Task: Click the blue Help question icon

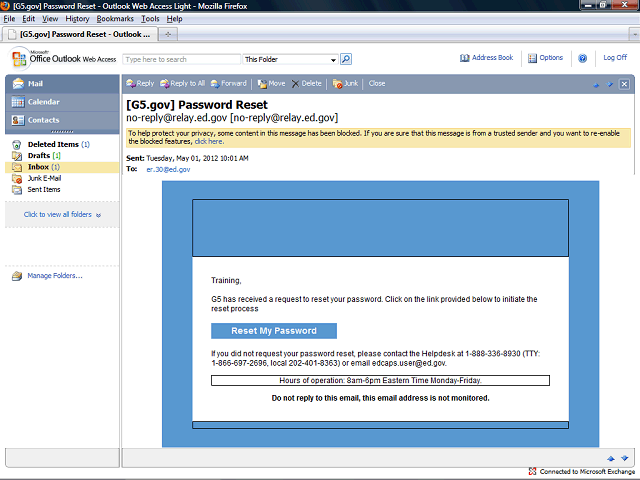Action: coord(582,58)
